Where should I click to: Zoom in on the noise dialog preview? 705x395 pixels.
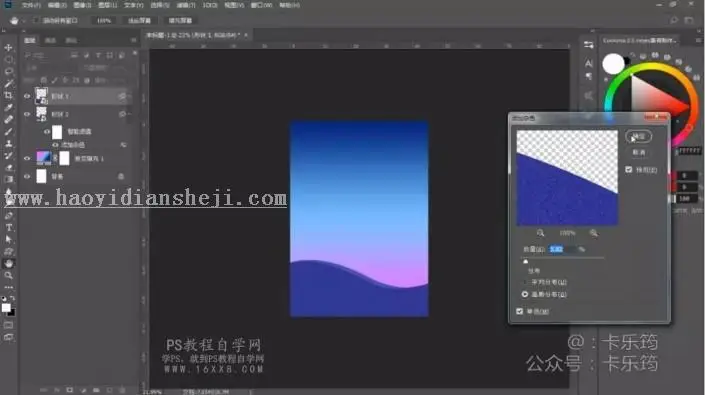tap(594, 233)
